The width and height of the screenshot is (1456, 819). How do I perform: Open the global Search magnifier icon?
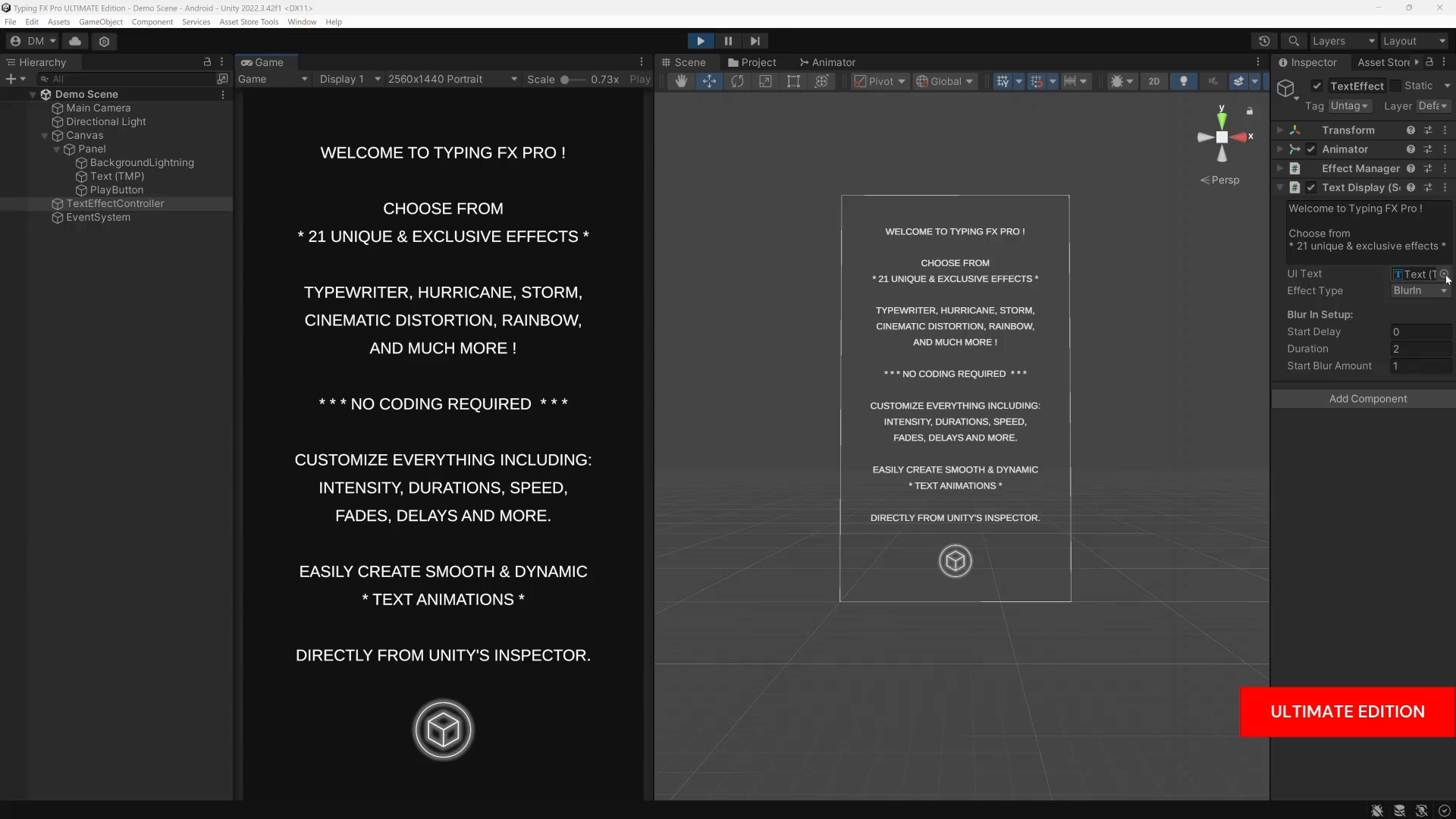(x=1294, y=41)
